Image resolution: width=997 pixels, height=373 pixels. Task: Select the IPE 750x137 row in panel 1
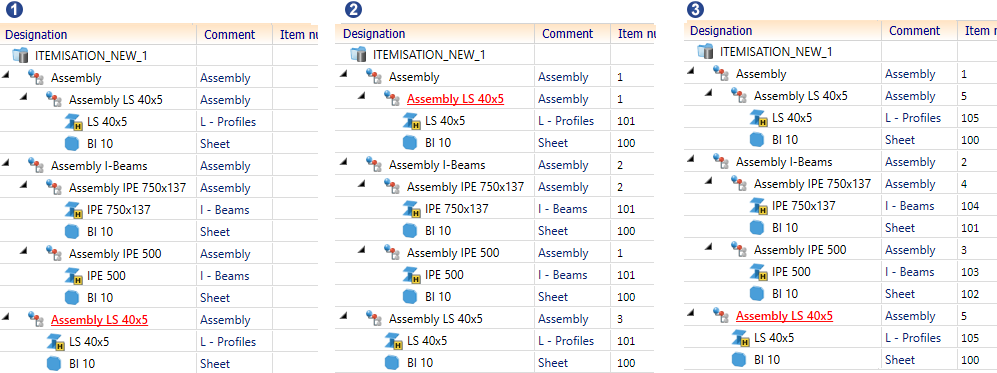click(159, 210)
